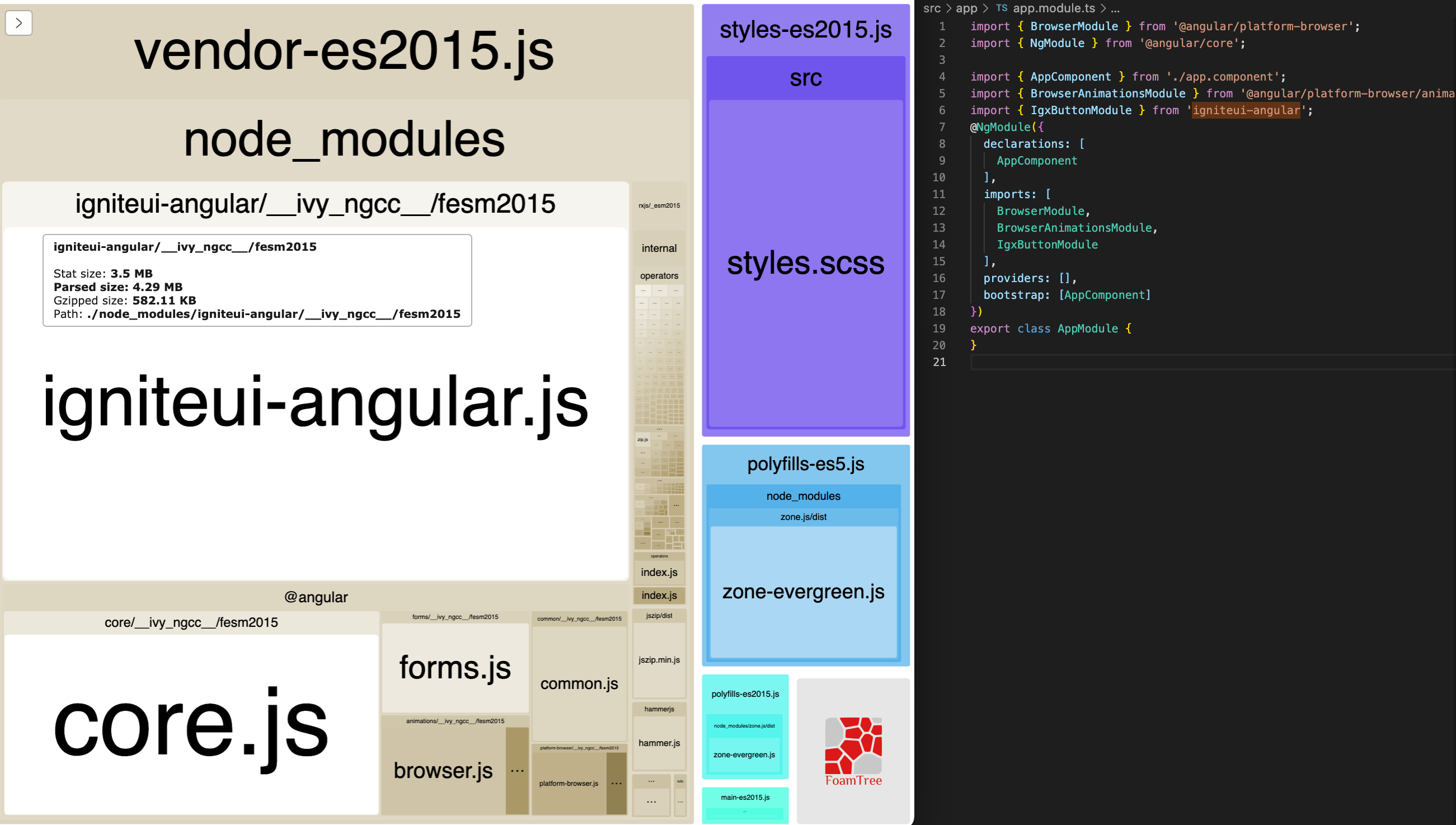
Task: Expand the bundle analyzer sidebar arrow
Action: (x=18, y=24)
